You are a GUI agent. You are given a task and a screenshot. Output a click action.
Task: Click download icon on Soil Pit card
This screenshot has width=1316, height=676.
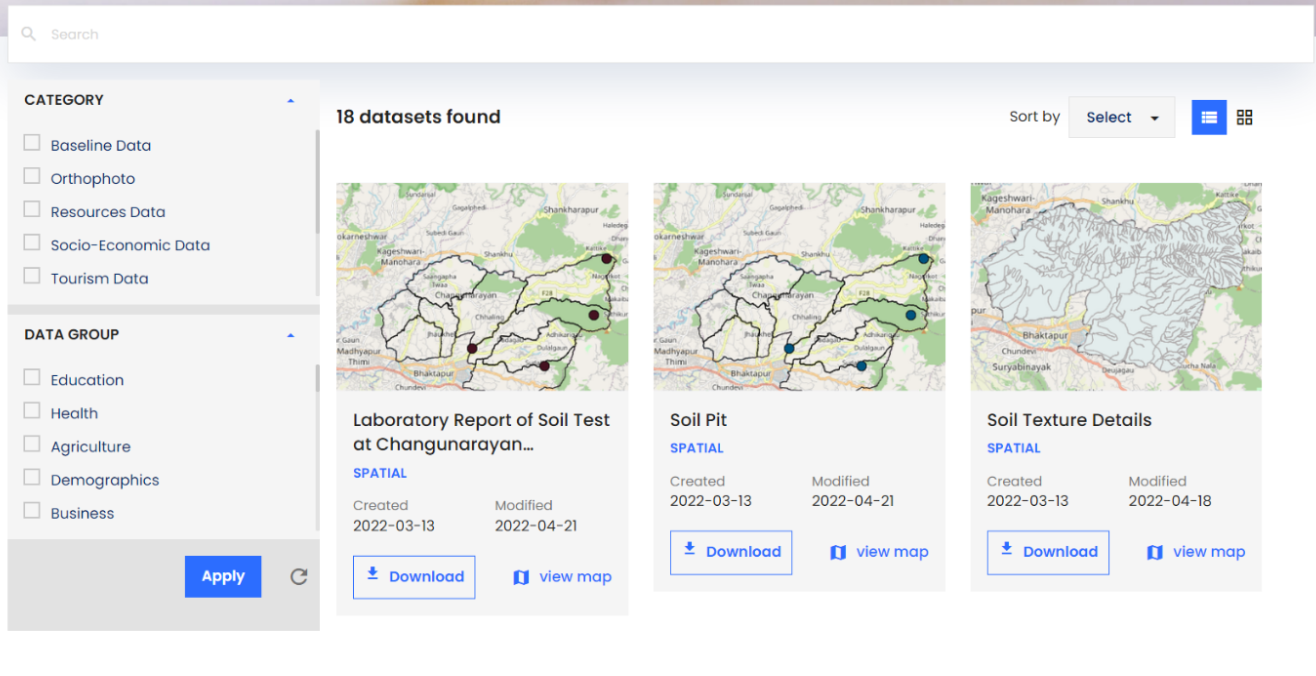(689, 550)
